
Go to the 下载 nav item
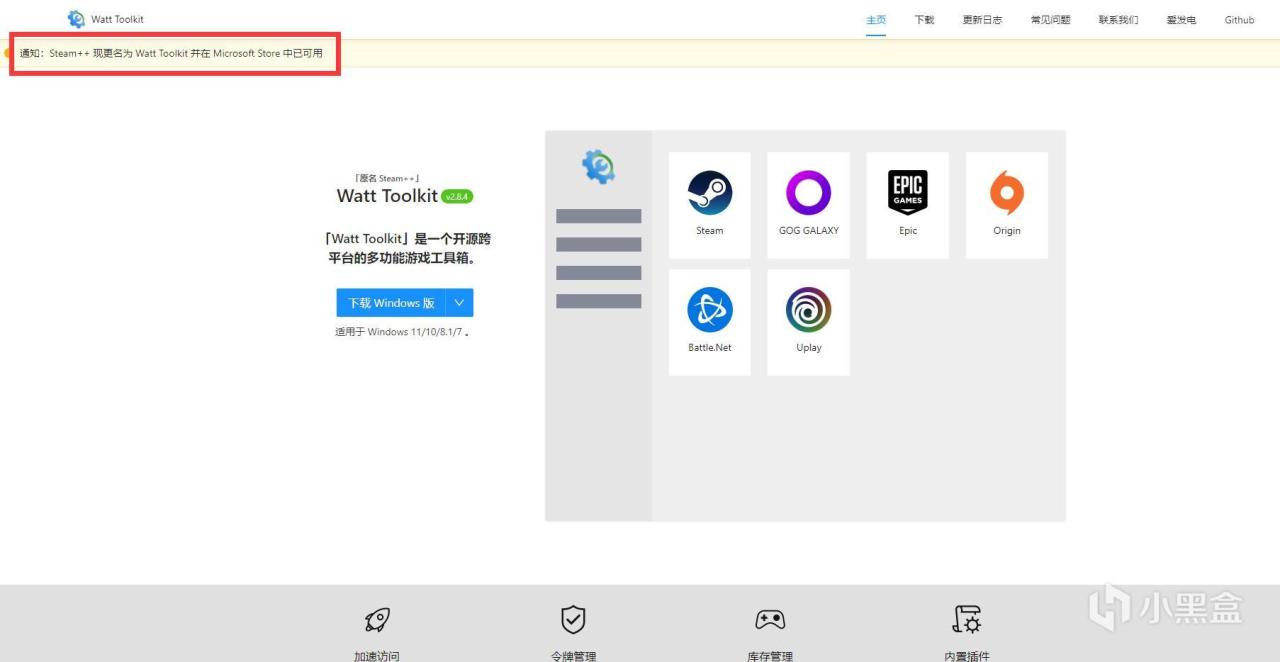[924, 20]
